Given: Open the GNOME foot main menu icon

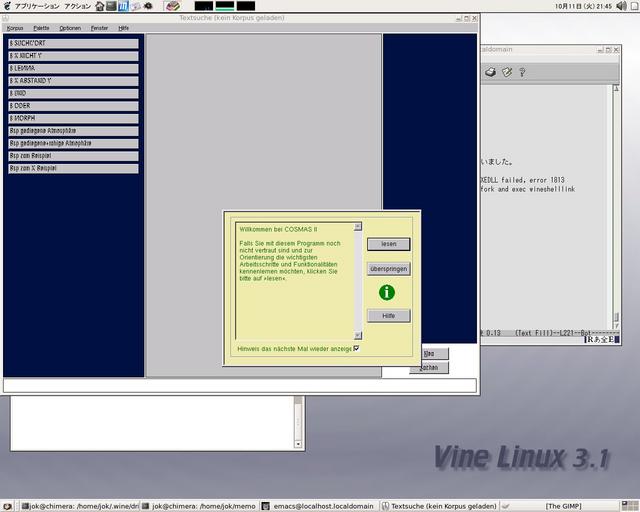Looking at the screenshot, I should pyautogui.click(x=7, y=6).
